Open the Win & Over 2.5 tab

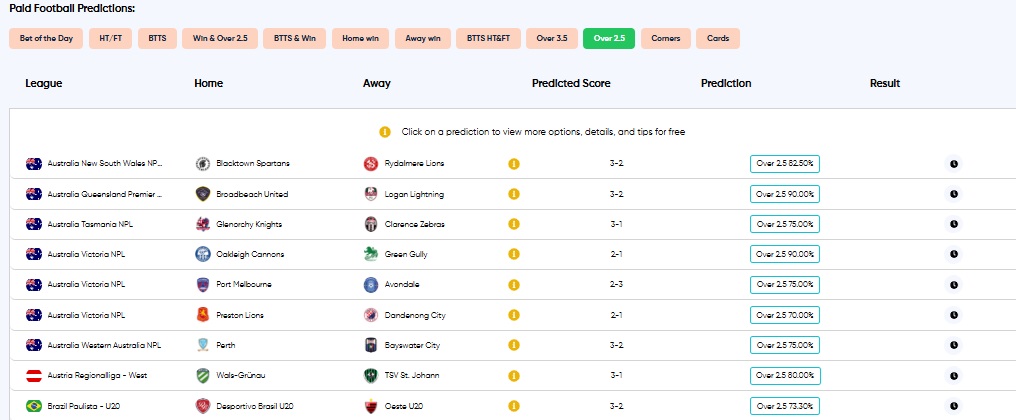220,38
